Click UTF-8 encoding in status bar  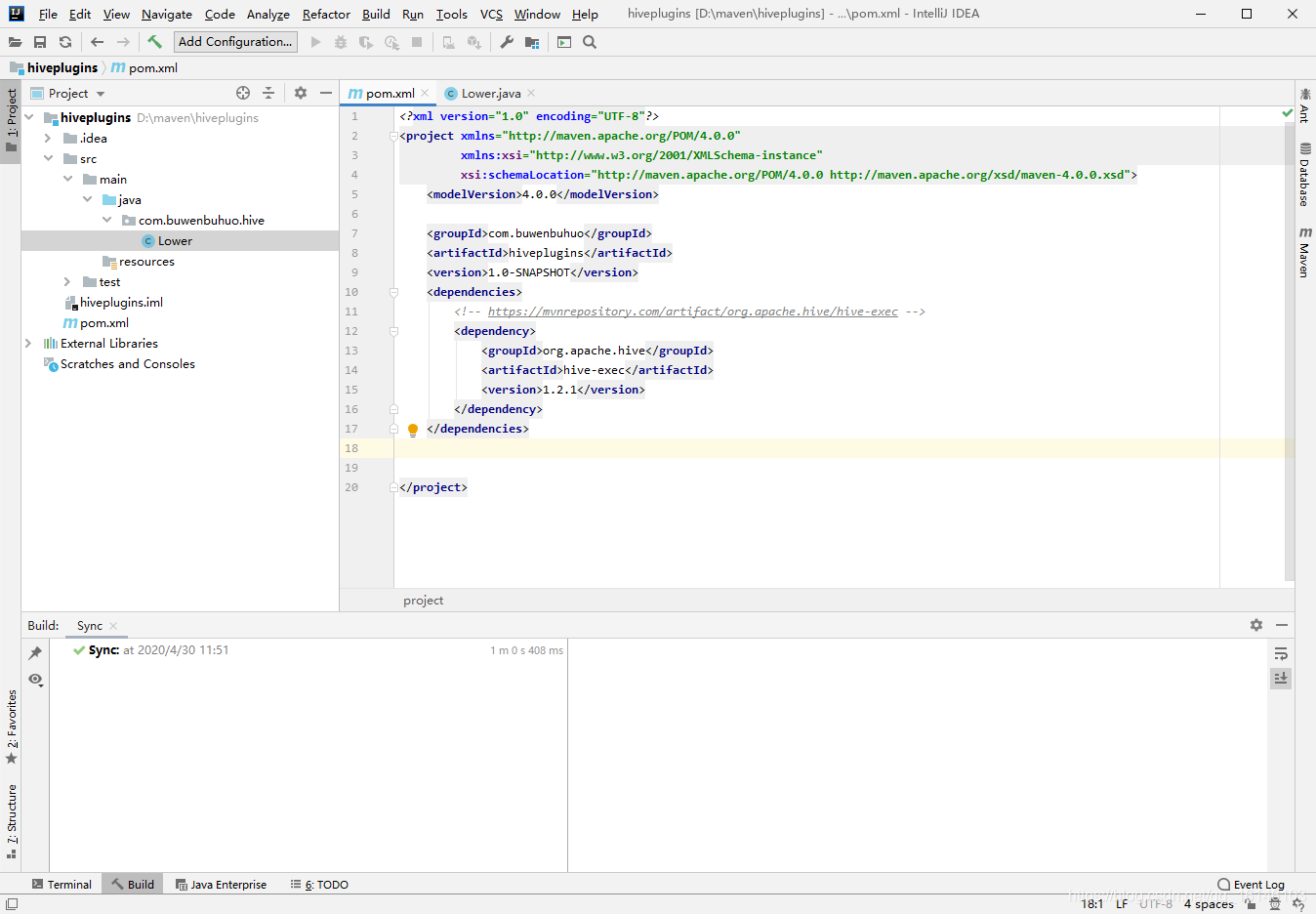(1156, 903)
